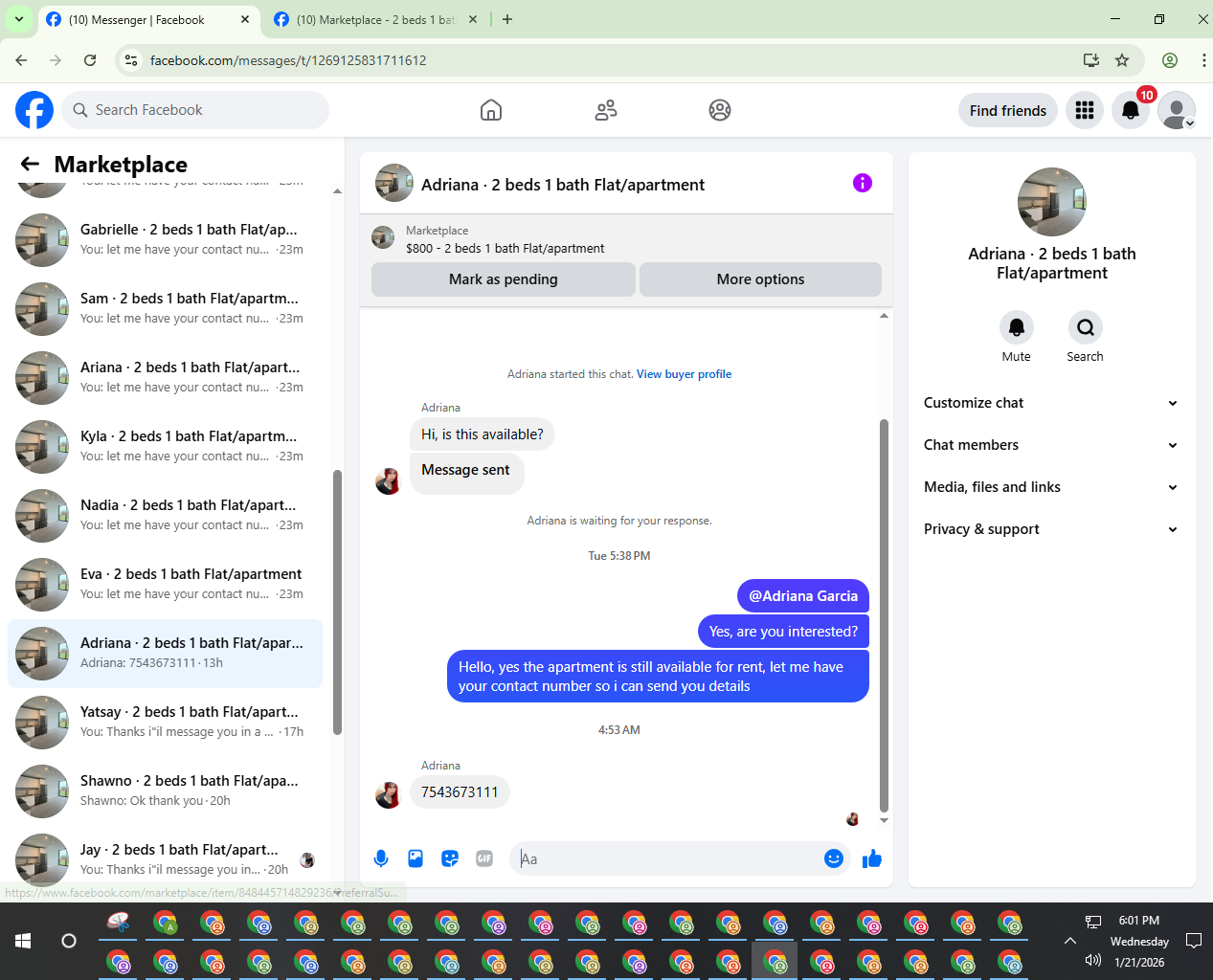The width and height of the screenshot is (1213, 980).
Task: Open the Friends icon in top navigation
Action: (x=606, y=110)
